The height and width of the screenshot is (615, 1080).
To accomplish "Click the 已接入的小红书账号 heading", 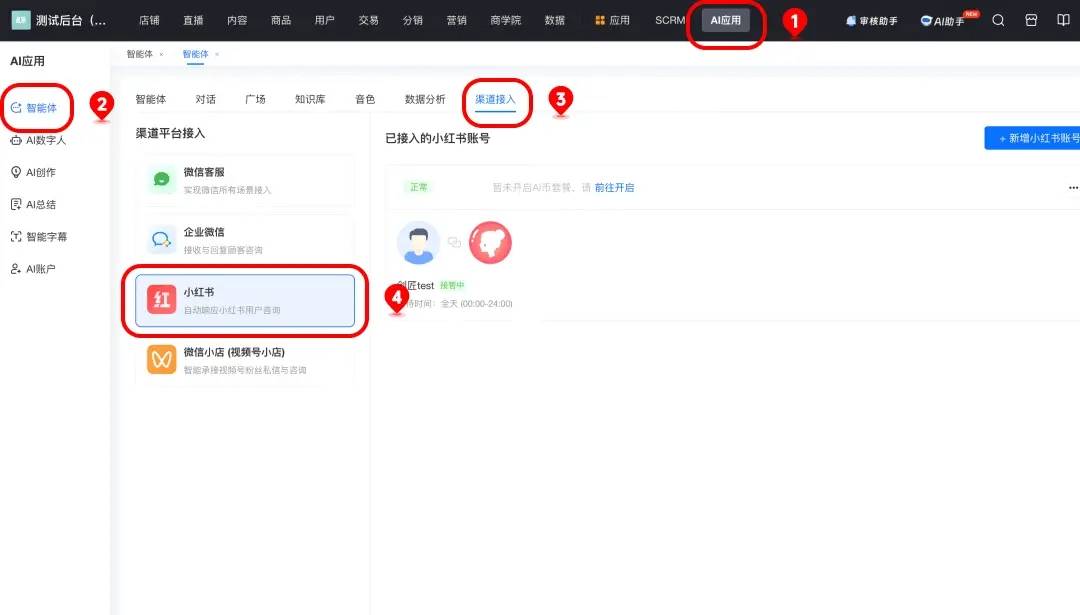I will pos(437,138).
